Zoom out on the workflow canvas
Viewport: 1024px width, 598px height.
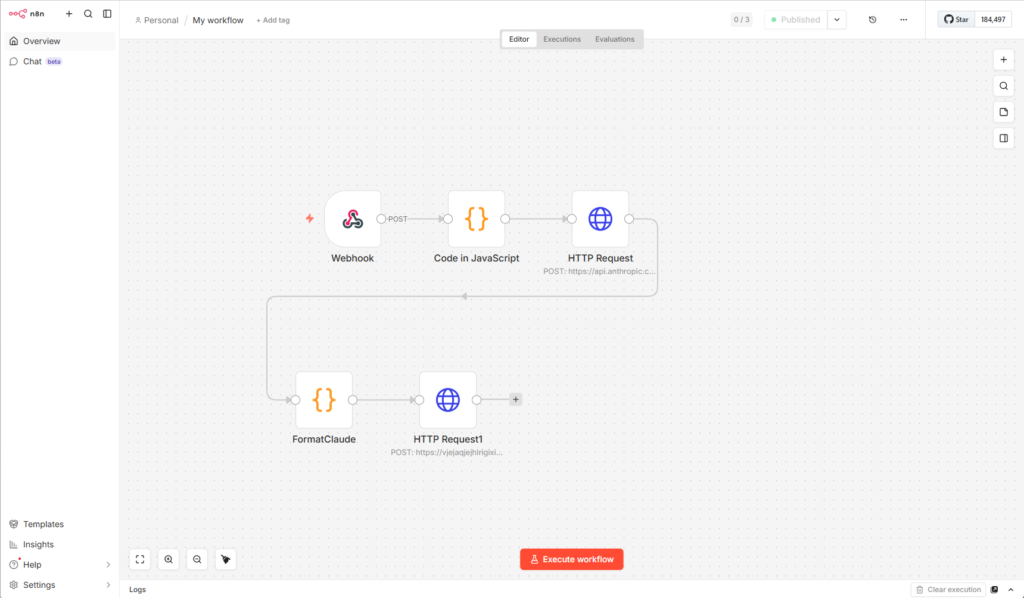pyautogui.click(x=197, y=559)
